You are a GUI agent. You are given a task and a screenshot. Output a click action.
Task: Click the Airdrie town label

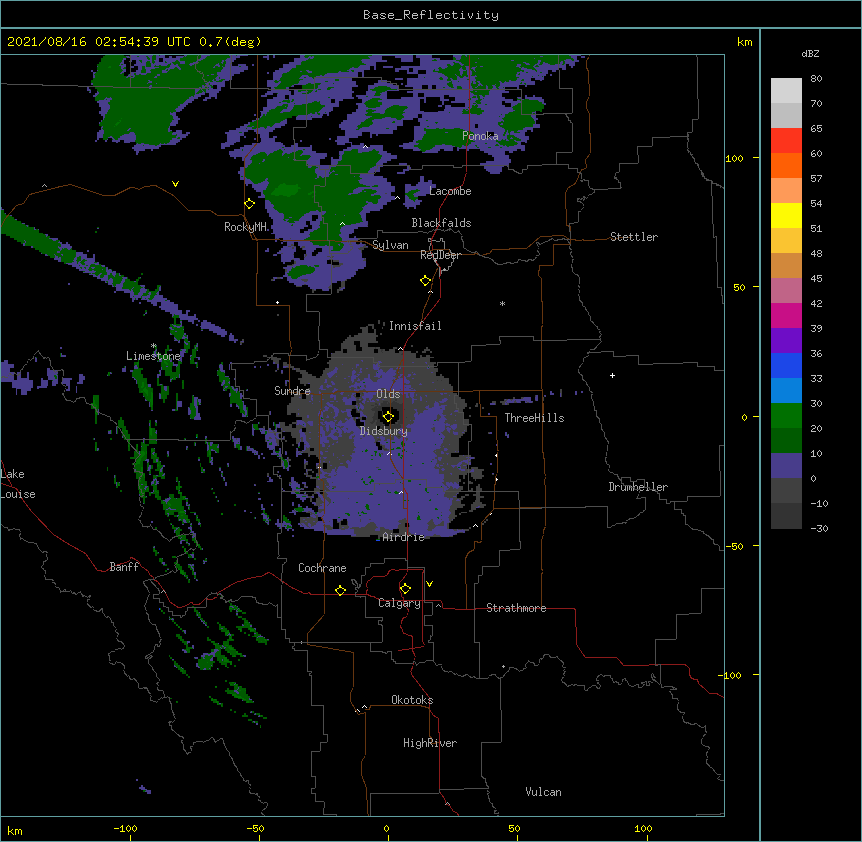tap(404, 537)
